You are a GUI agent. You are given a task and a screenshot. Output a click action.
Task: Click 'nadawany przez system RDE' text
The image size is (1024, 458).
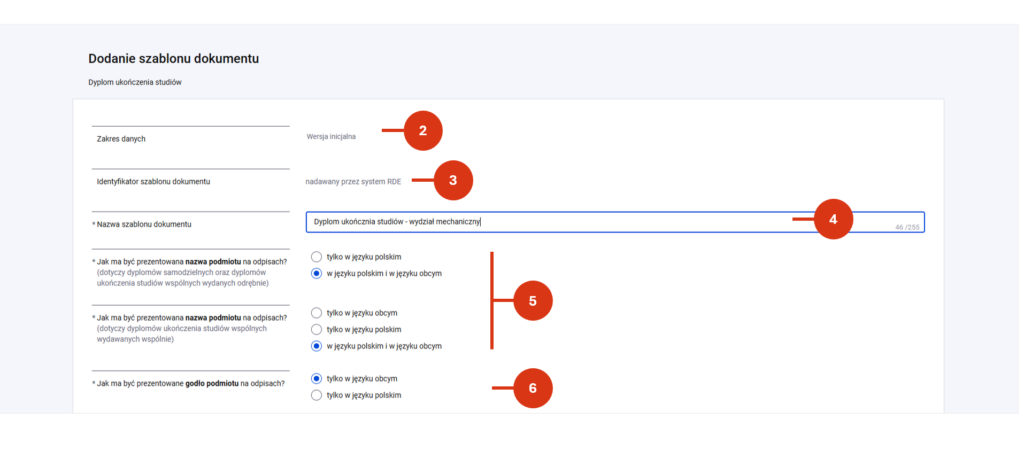[353, 182]
